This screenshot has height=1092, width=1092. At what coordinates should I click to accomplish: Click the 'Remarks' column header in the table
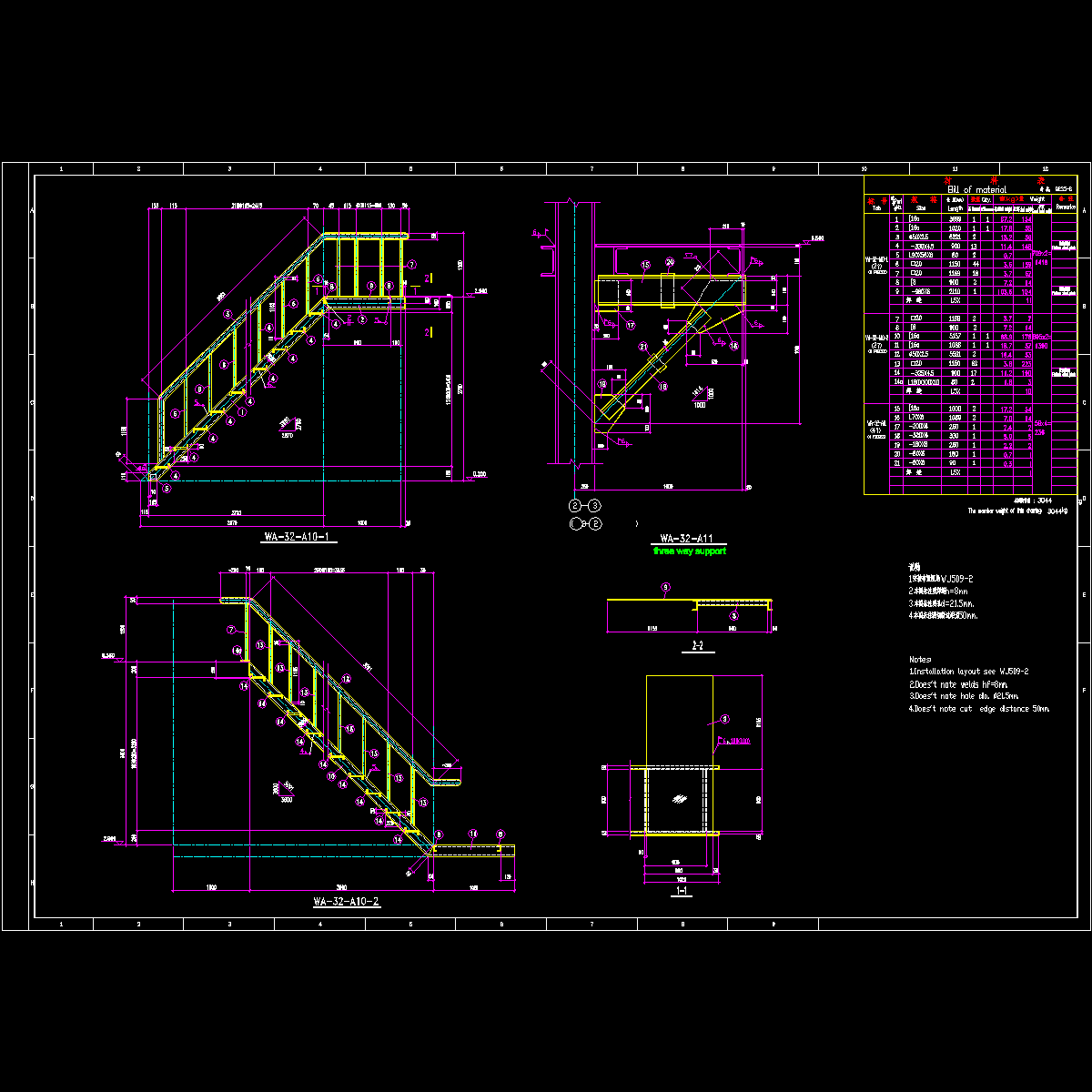click(1065, 207)
